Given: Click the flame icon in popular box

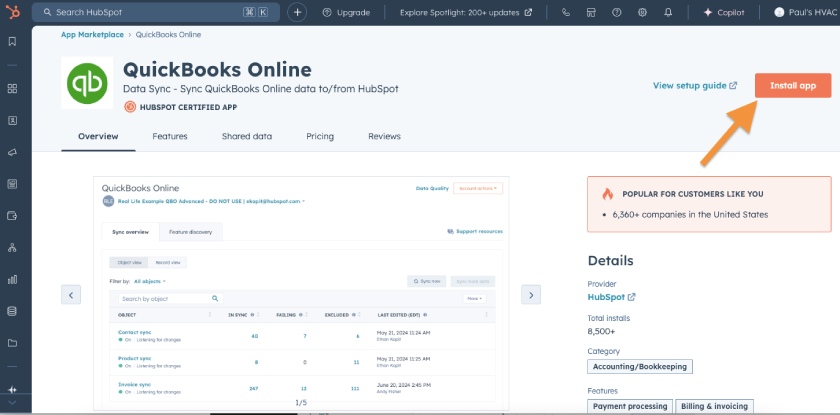Looking at the screenshot, I should pos(608,194).
